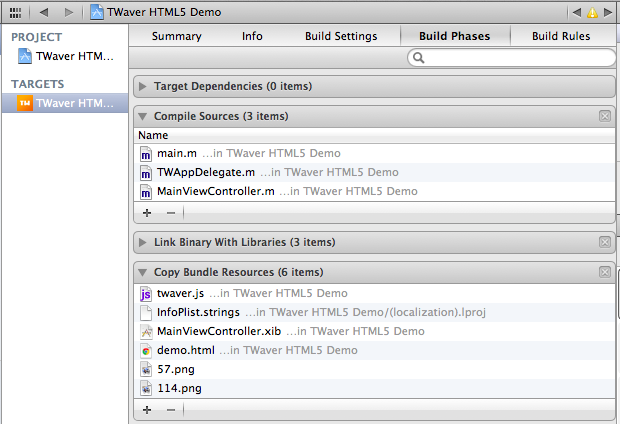The image size is (620, 424).
Task: Open the Build Rules tab
Action: pyautogui.click(x=561, y=36)
